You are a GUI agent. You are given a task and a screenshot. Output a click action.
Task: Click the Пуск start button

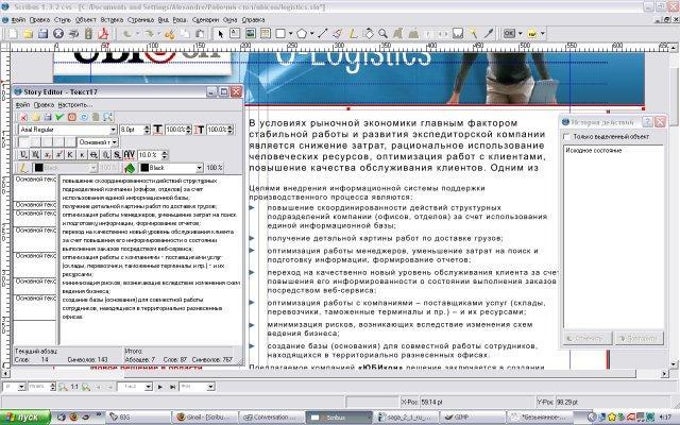point(20,413)
